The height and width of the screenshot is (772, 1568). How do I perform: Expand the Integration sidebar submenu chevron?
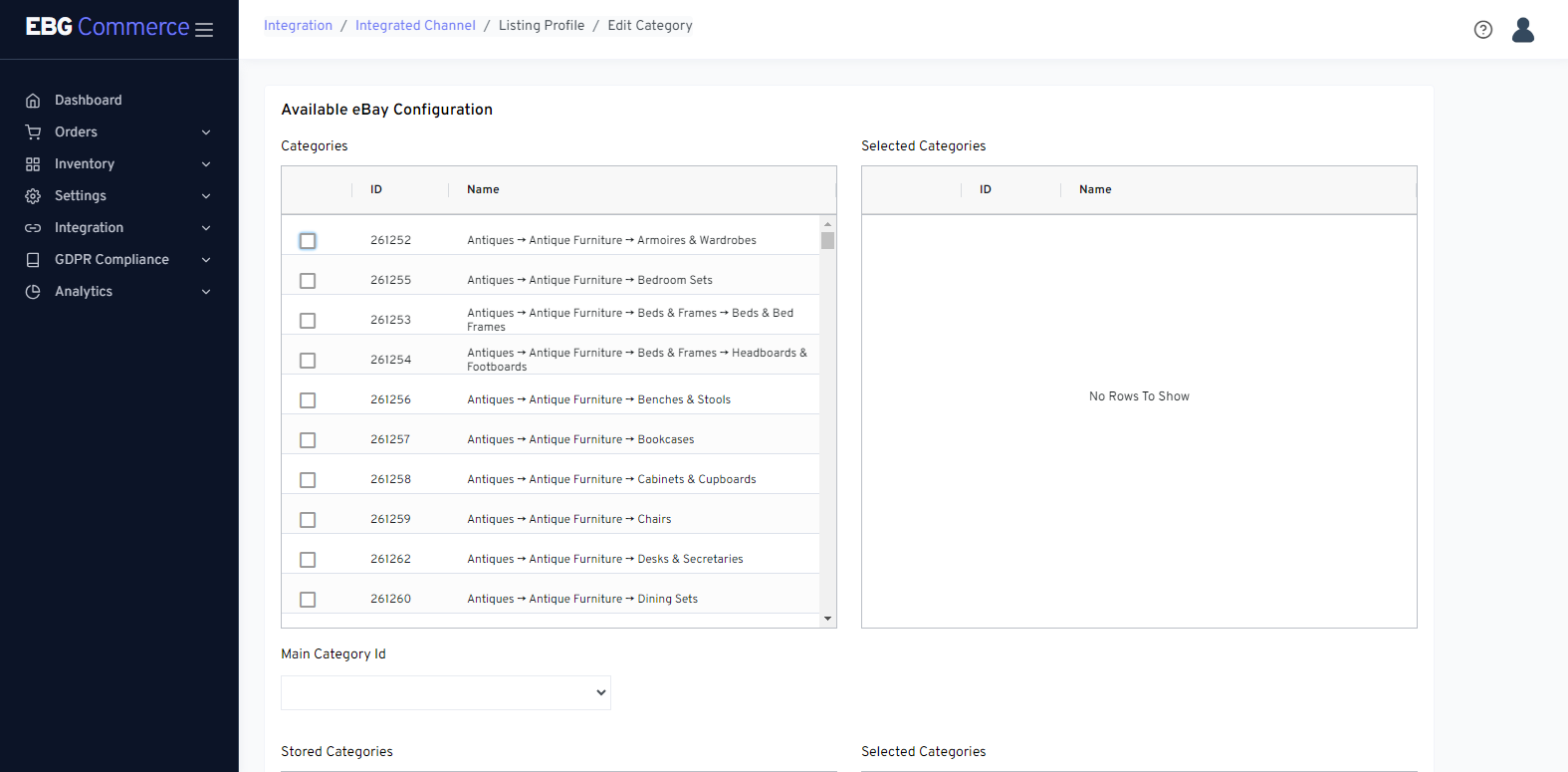(206, 228)
